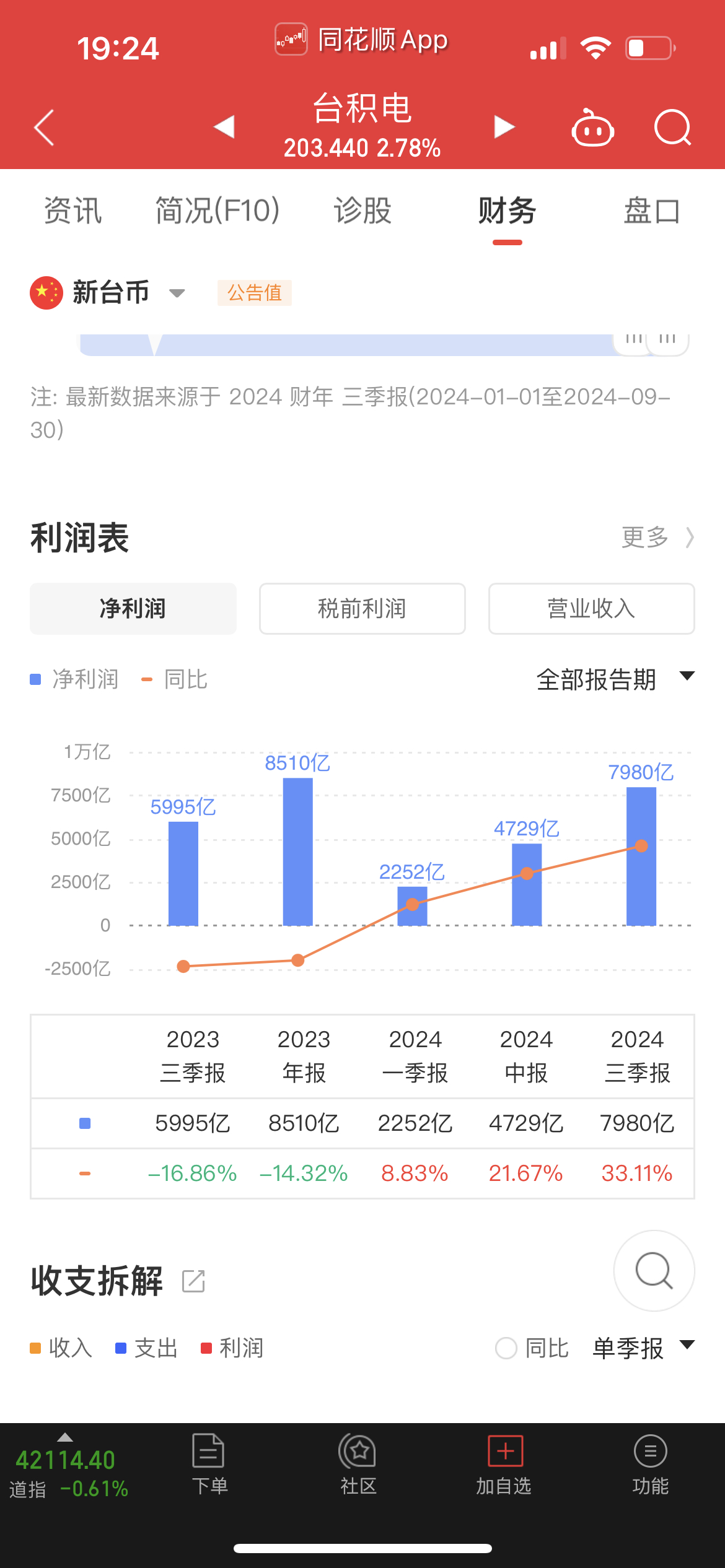Viewport: 725px width, 1568px height.
Task: Tap the floating search circle button
Action: coord(654,1271)
